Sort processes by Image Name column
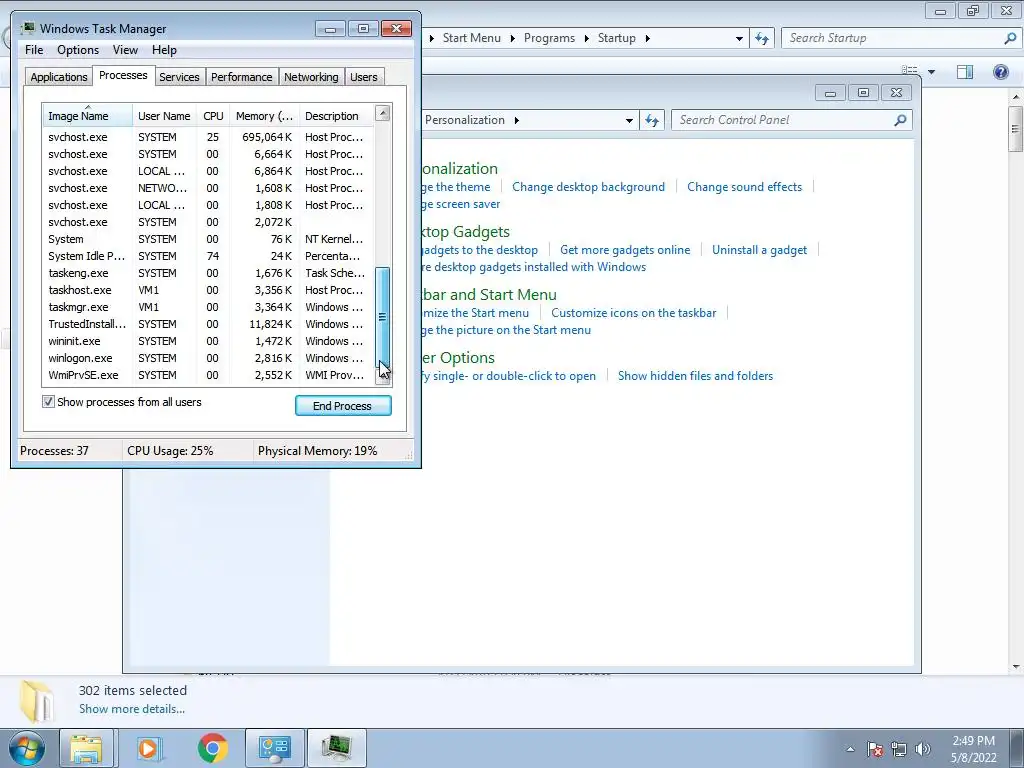 (88, 116)
